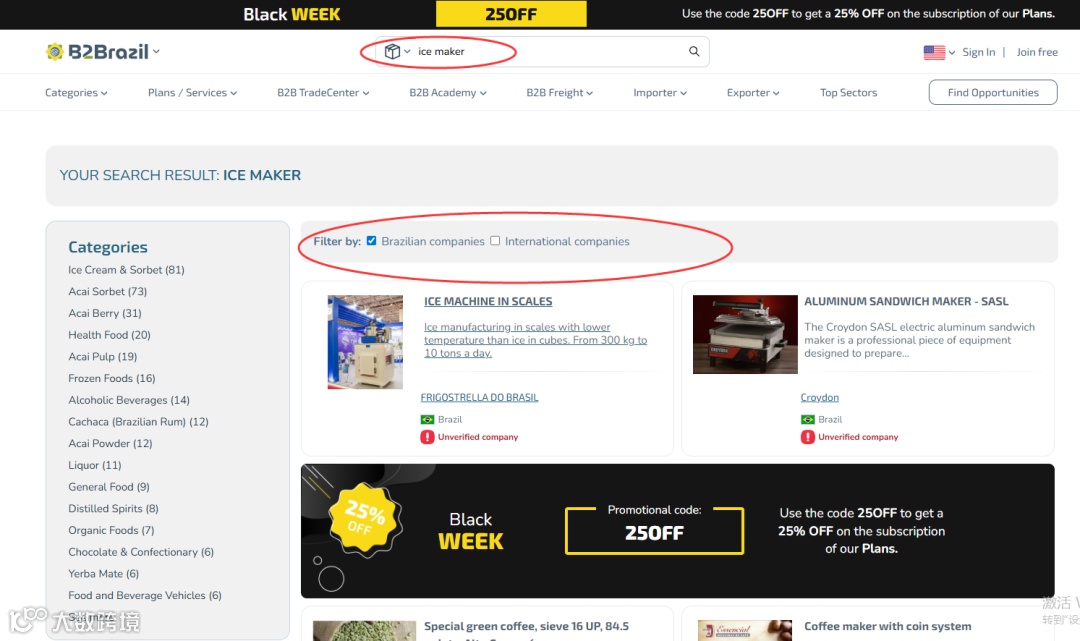Select the Cachaca (Brazilian Rum) (12) category
1080x641 pixels.
(138, 421)
